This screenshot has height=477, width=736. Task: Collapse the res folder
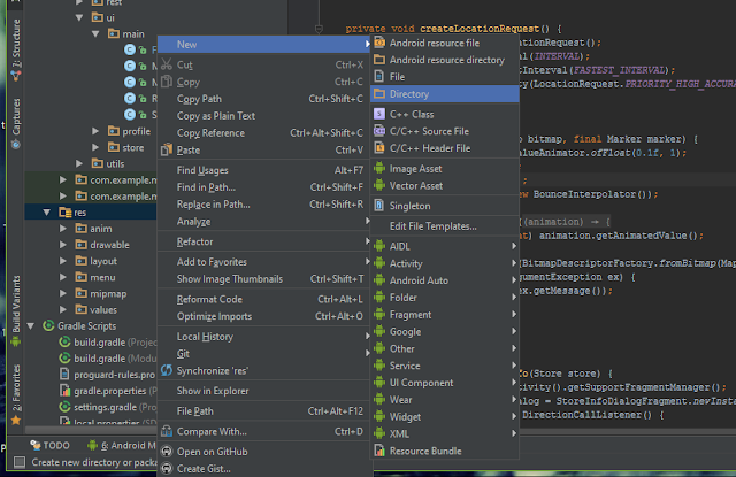47,212
